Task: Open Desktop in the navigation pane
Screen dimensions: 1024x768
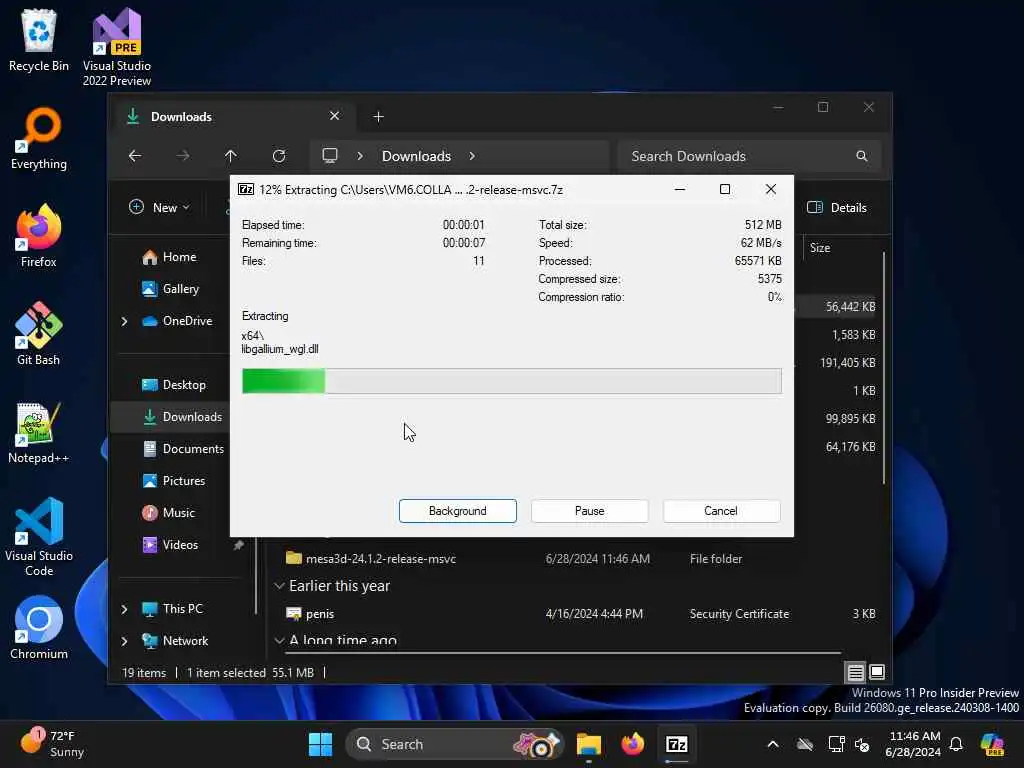Action: coord(174,385)
